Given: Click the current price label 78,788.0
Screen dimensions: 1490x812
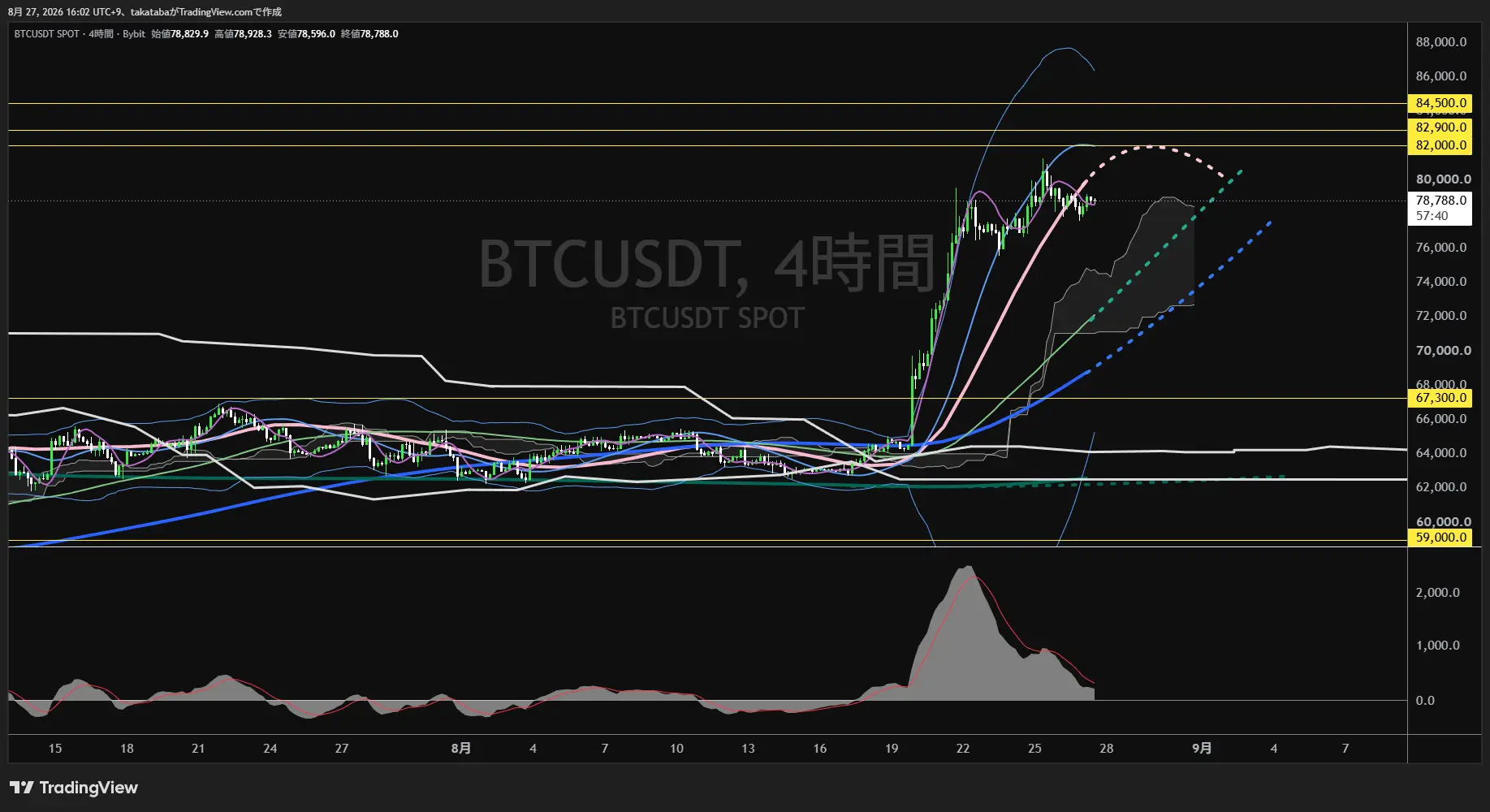Looking at the screenshot, I should click(x=1440, y=201).
